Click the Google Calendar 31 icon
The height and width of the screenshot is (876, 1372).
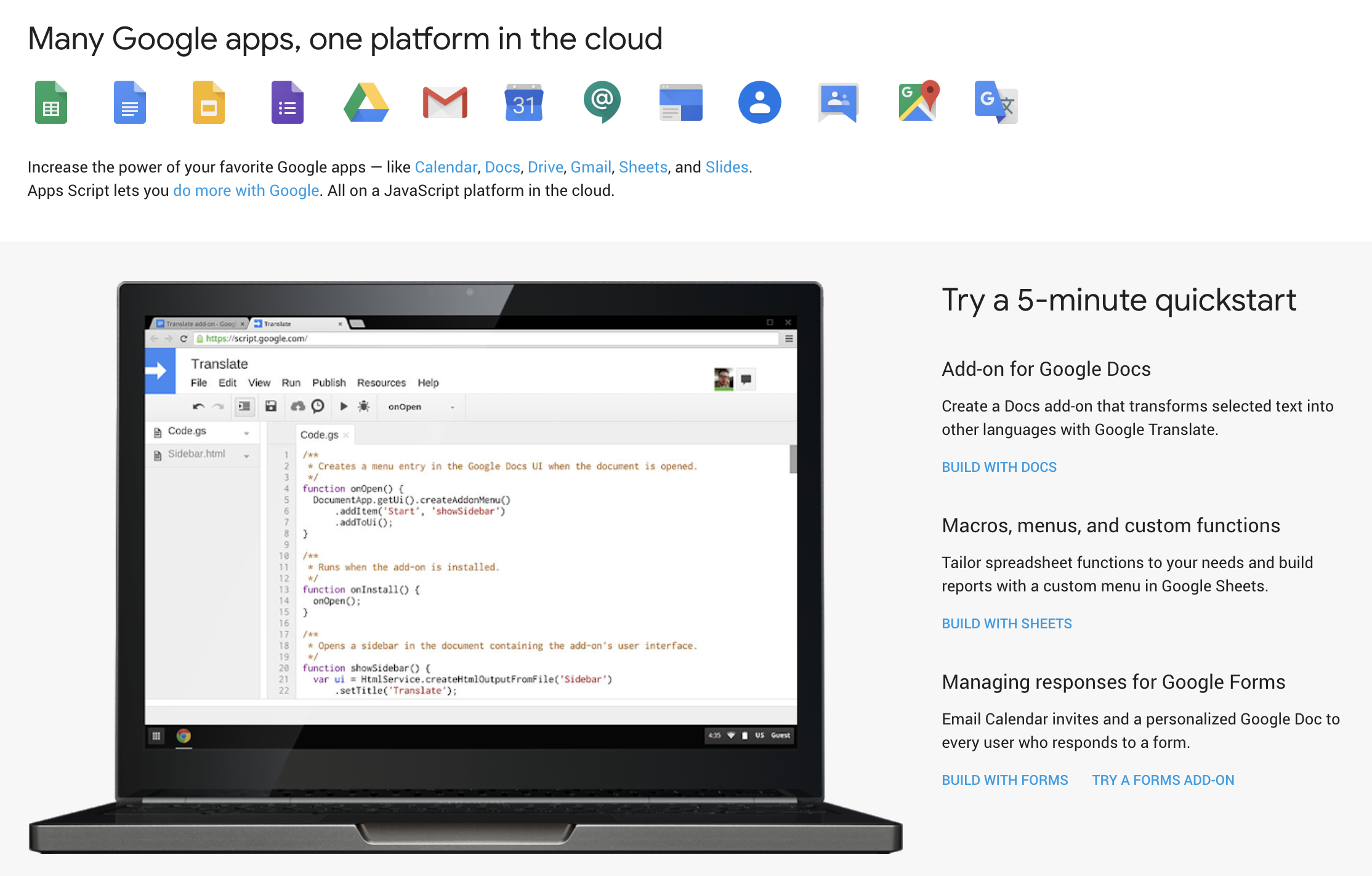pyautogui.click(x=523, y=102)
